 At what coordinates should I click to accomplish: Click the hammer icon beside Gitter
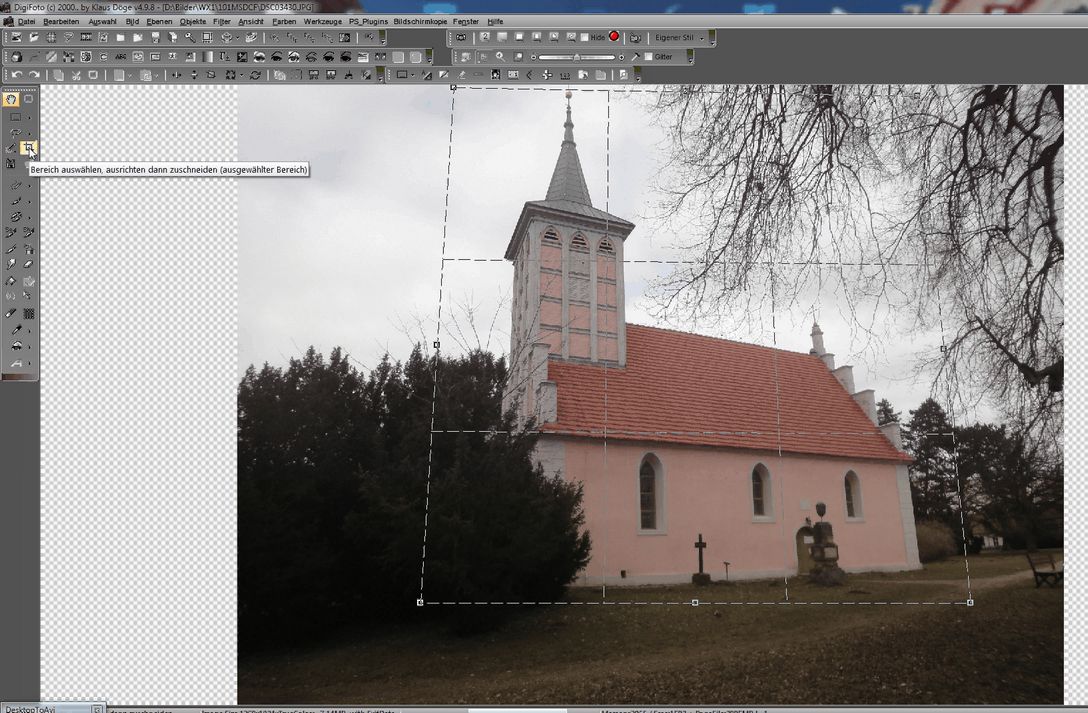[x=635, y=57]
